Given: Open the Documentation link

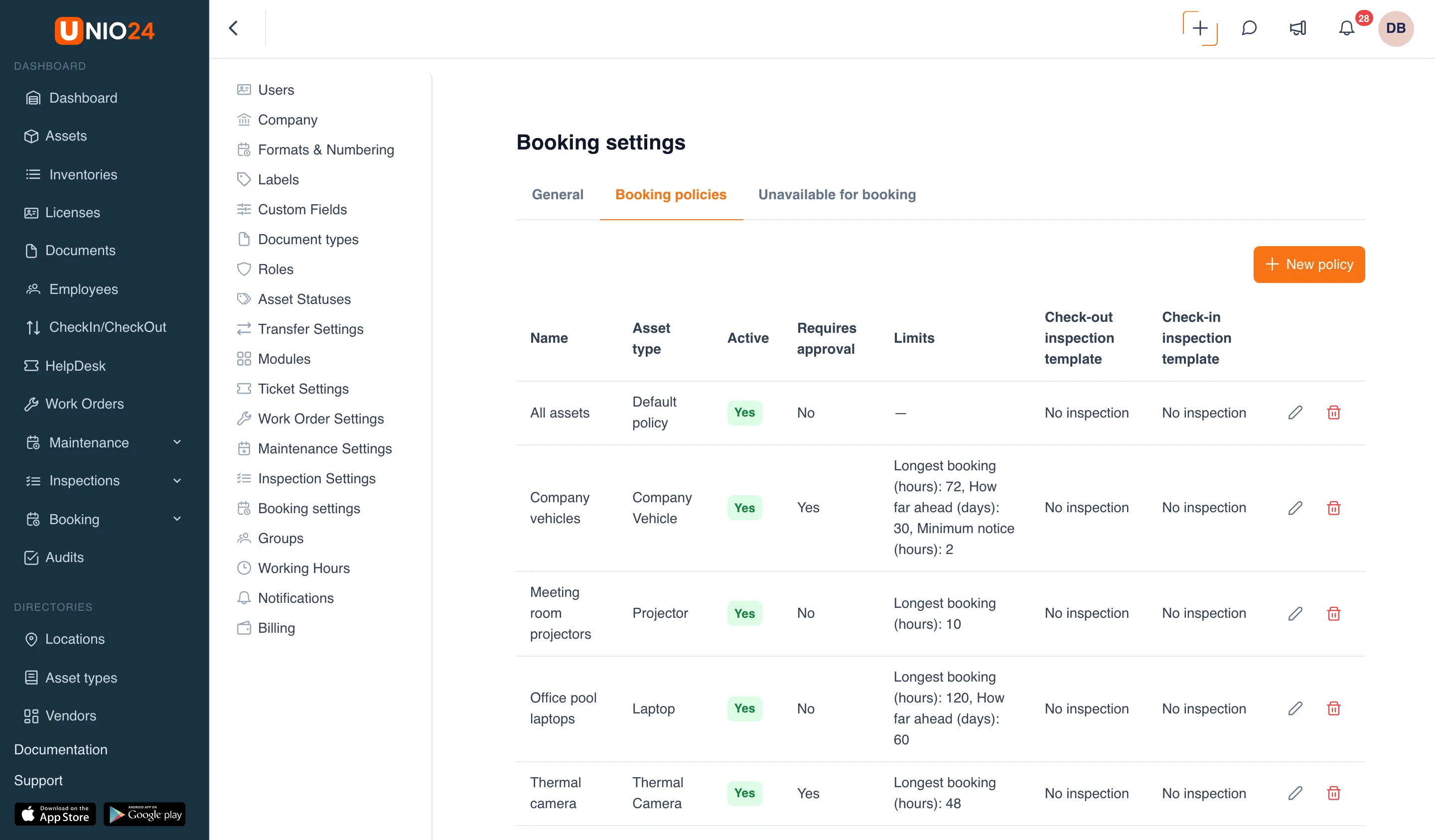Looking at the screenshot, I should 60,749.
